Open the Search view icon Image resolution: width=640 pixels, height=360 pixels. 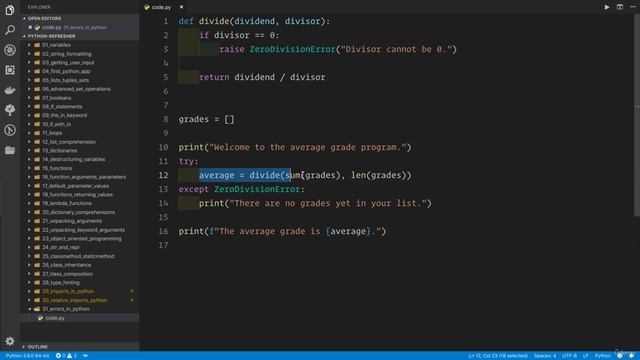tap(10, 30)
